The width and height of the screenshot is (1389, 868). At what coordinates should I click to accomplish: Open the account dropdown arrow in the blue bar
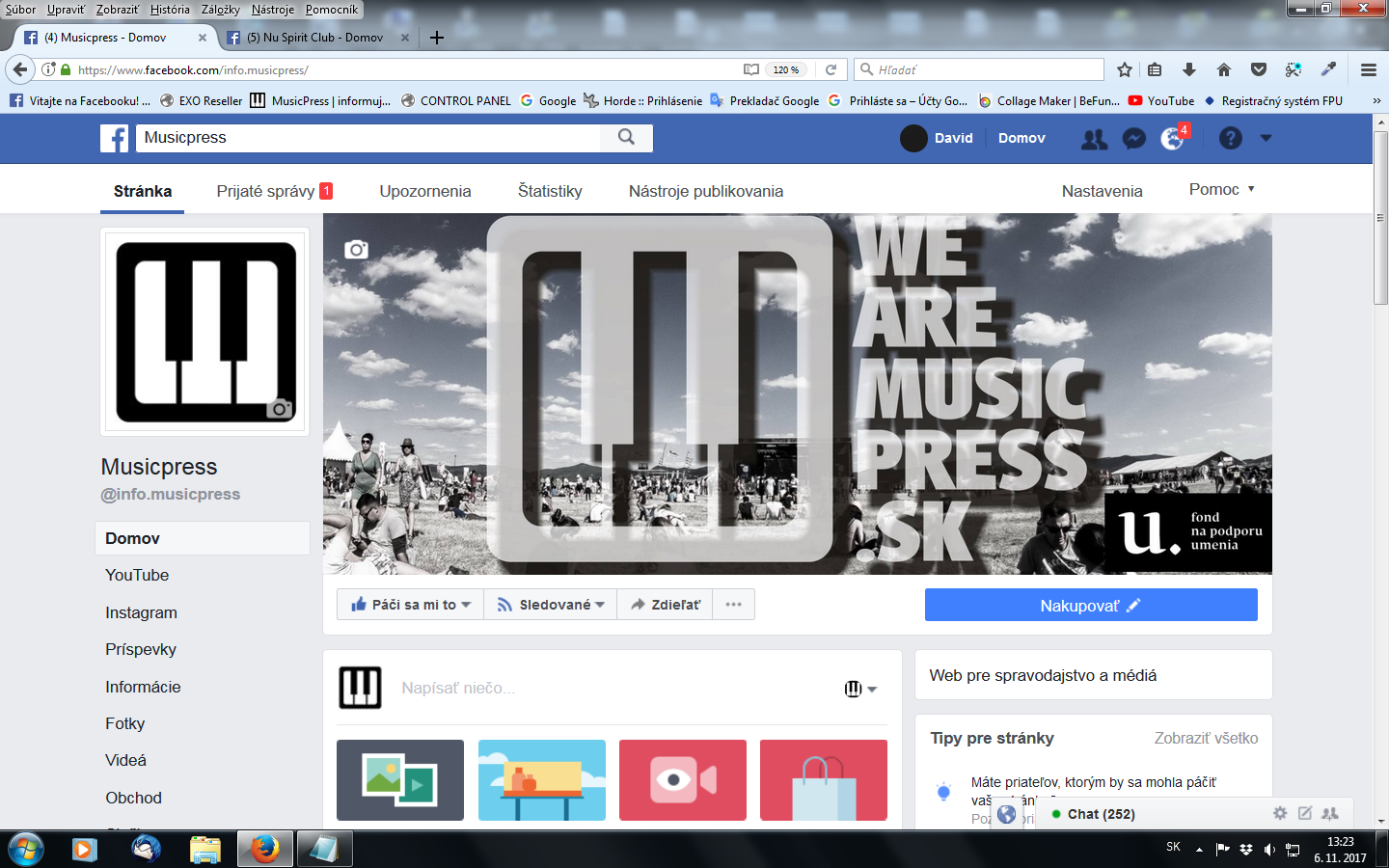1266,138
